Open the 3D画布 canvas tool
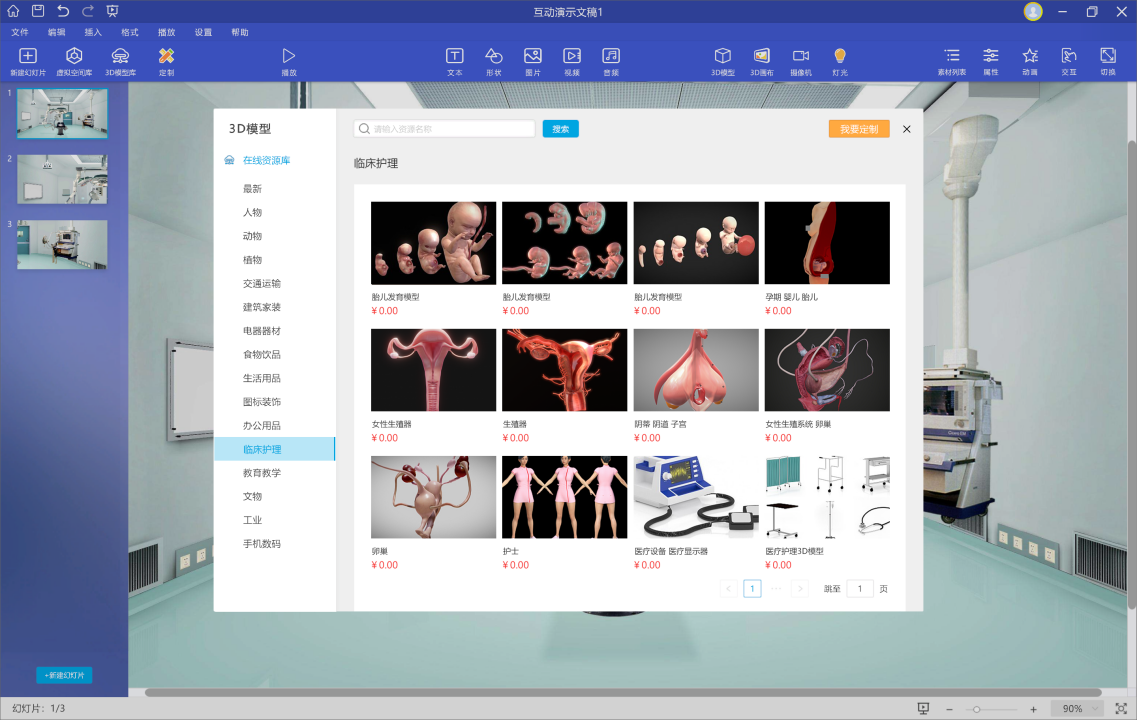The width and height of the screenshot is (1137, 720). pos(762,61)
